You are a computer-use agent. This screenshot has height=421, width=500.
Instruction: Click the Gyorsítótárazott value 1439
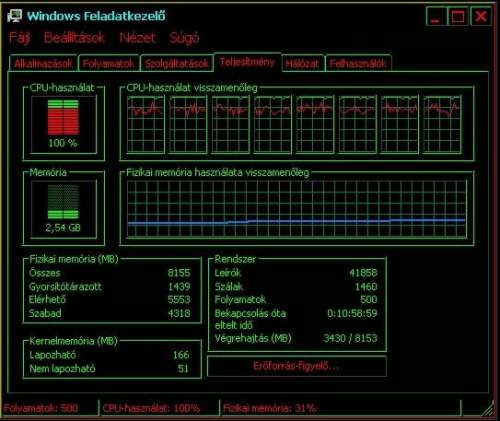(x=179, y=286)
